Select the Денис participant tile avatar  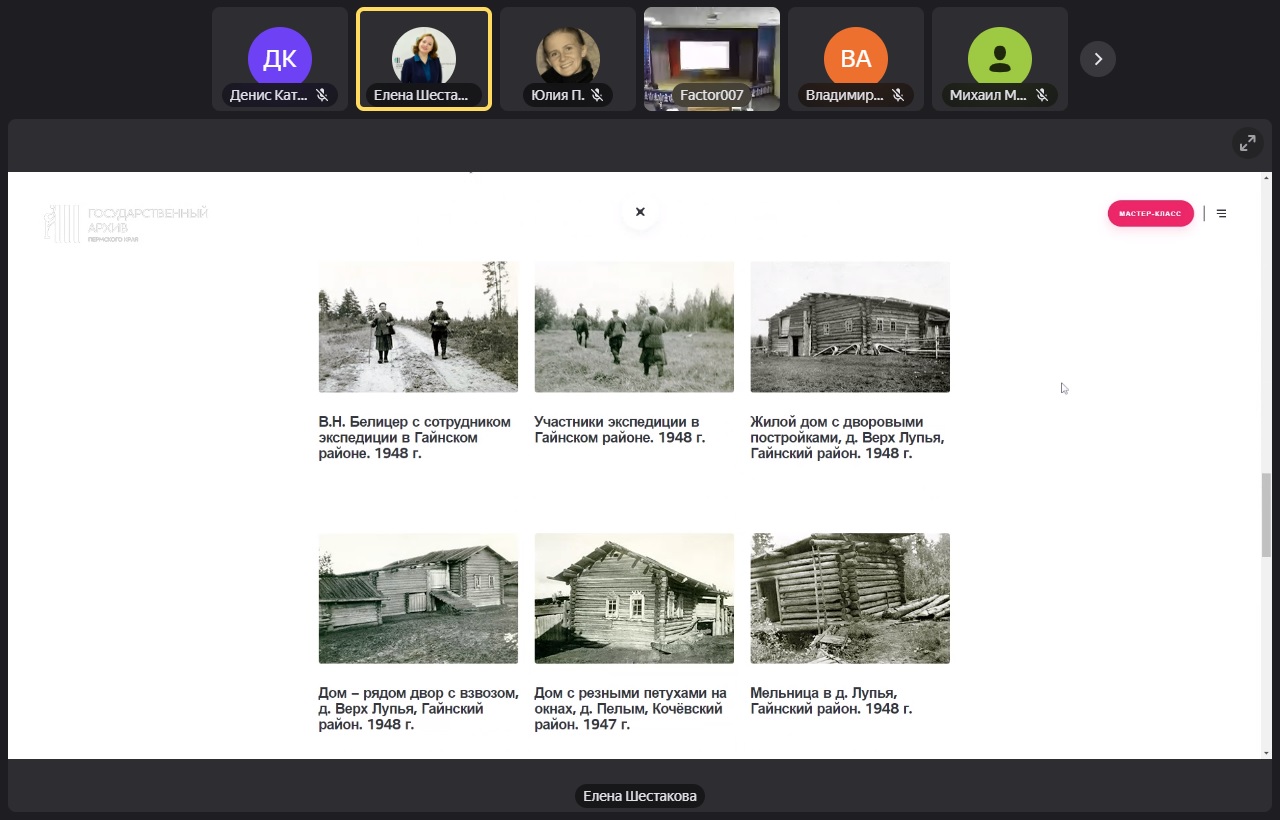280,58
